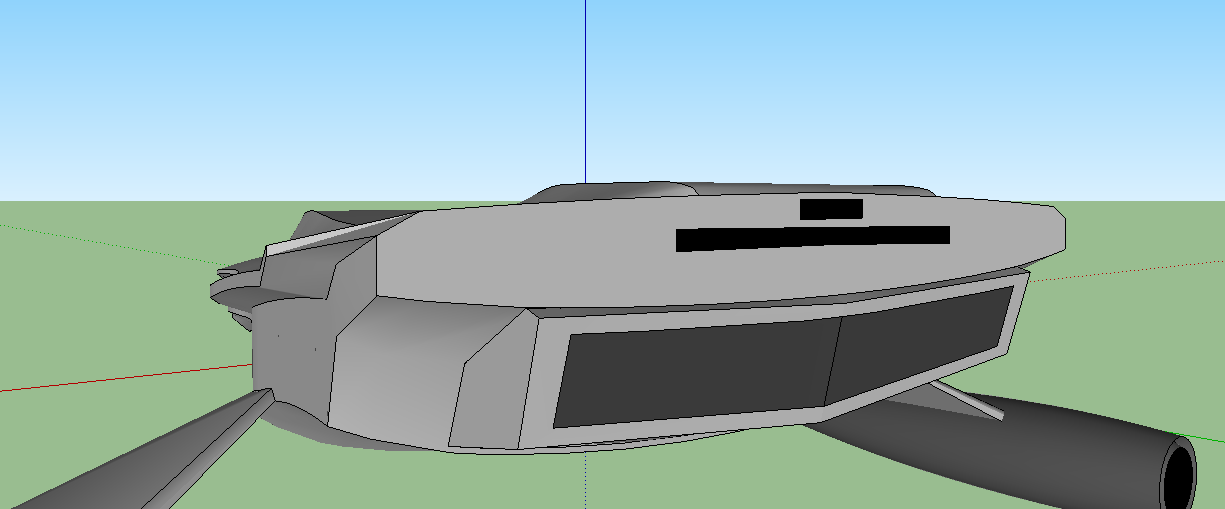Click the raised dome on top of the hull
This screenshot has width=1225, height=509.
pos(620,190)
